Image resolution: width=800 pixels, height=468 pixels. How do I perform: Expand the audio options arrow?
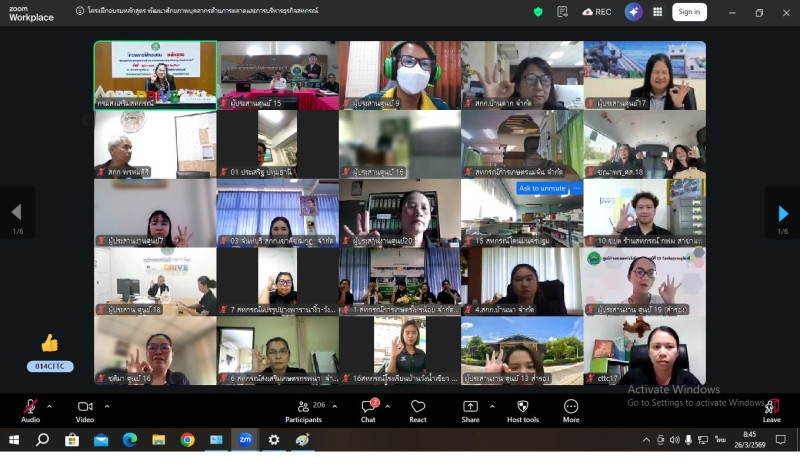(x=49, y=405)
